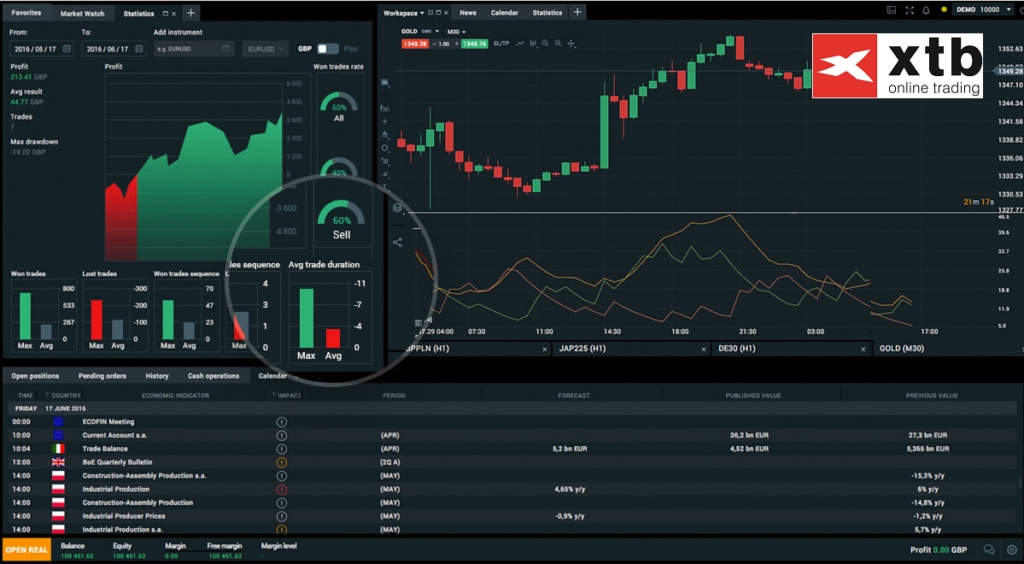Select the plus crosshair drawing tool

(385, 121)
